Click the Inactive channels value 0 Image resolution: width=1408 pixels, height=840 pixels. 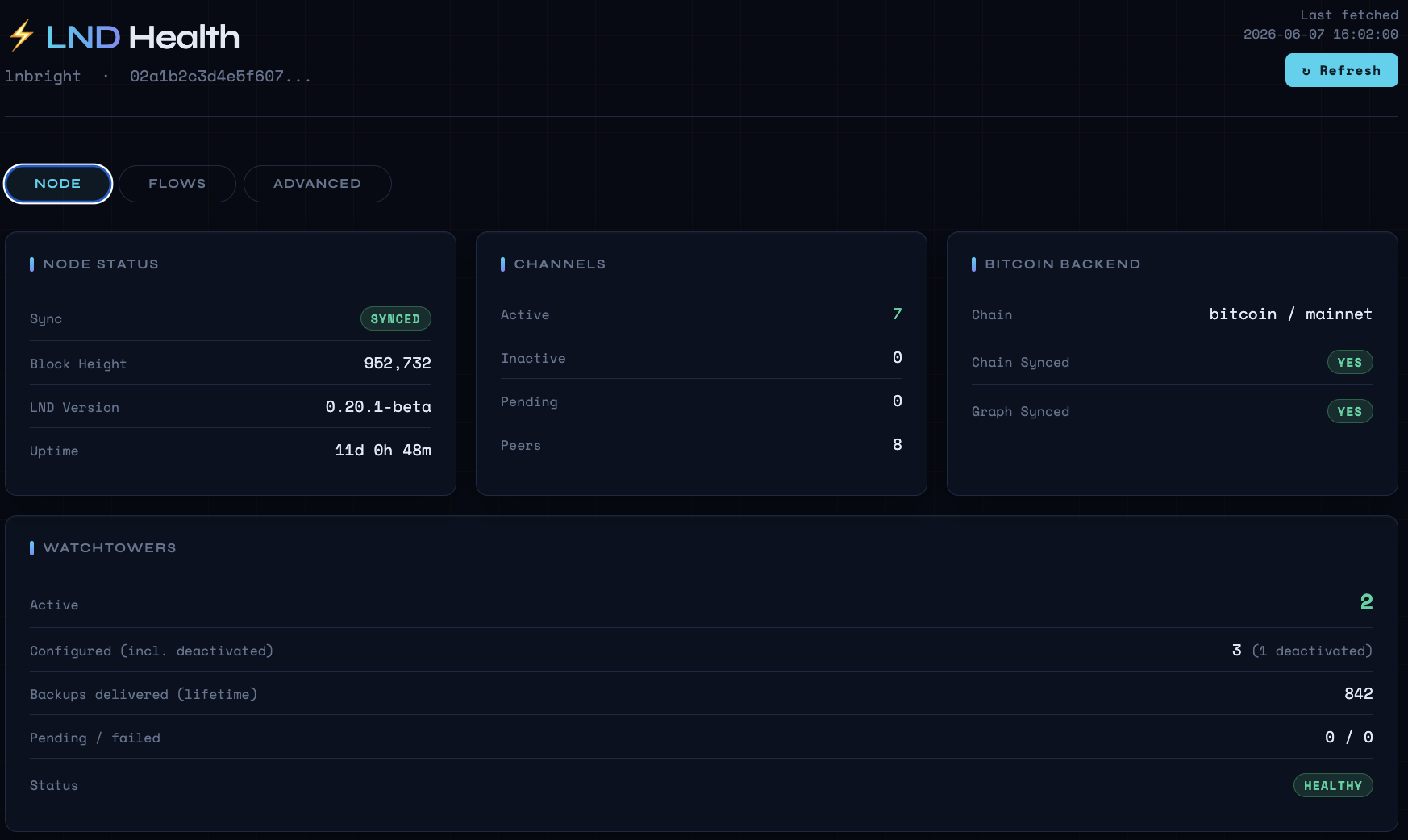point(897,357)
